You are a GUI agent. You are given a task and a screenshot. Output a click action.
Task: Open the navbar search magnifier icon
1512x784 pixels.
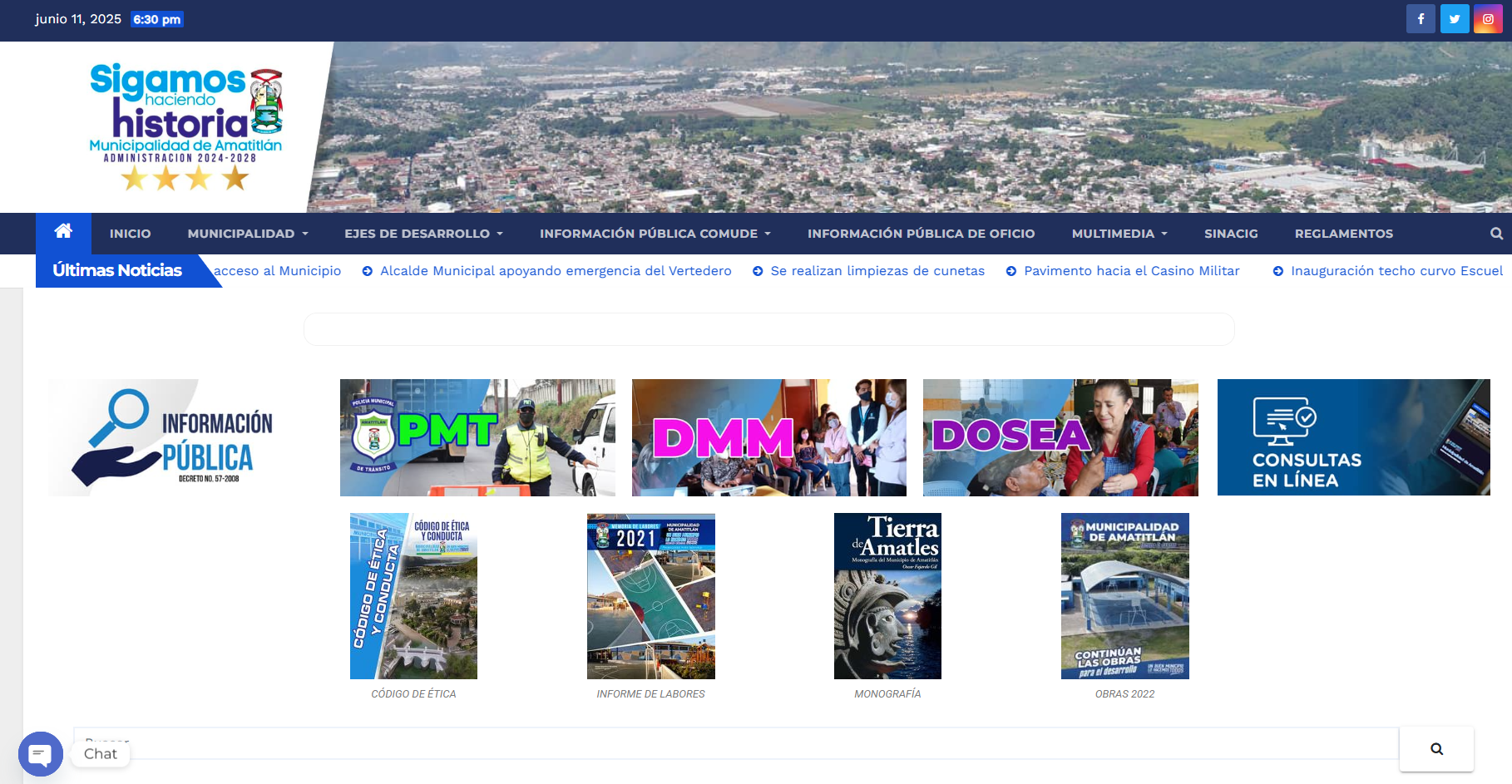coord(1496,234)
